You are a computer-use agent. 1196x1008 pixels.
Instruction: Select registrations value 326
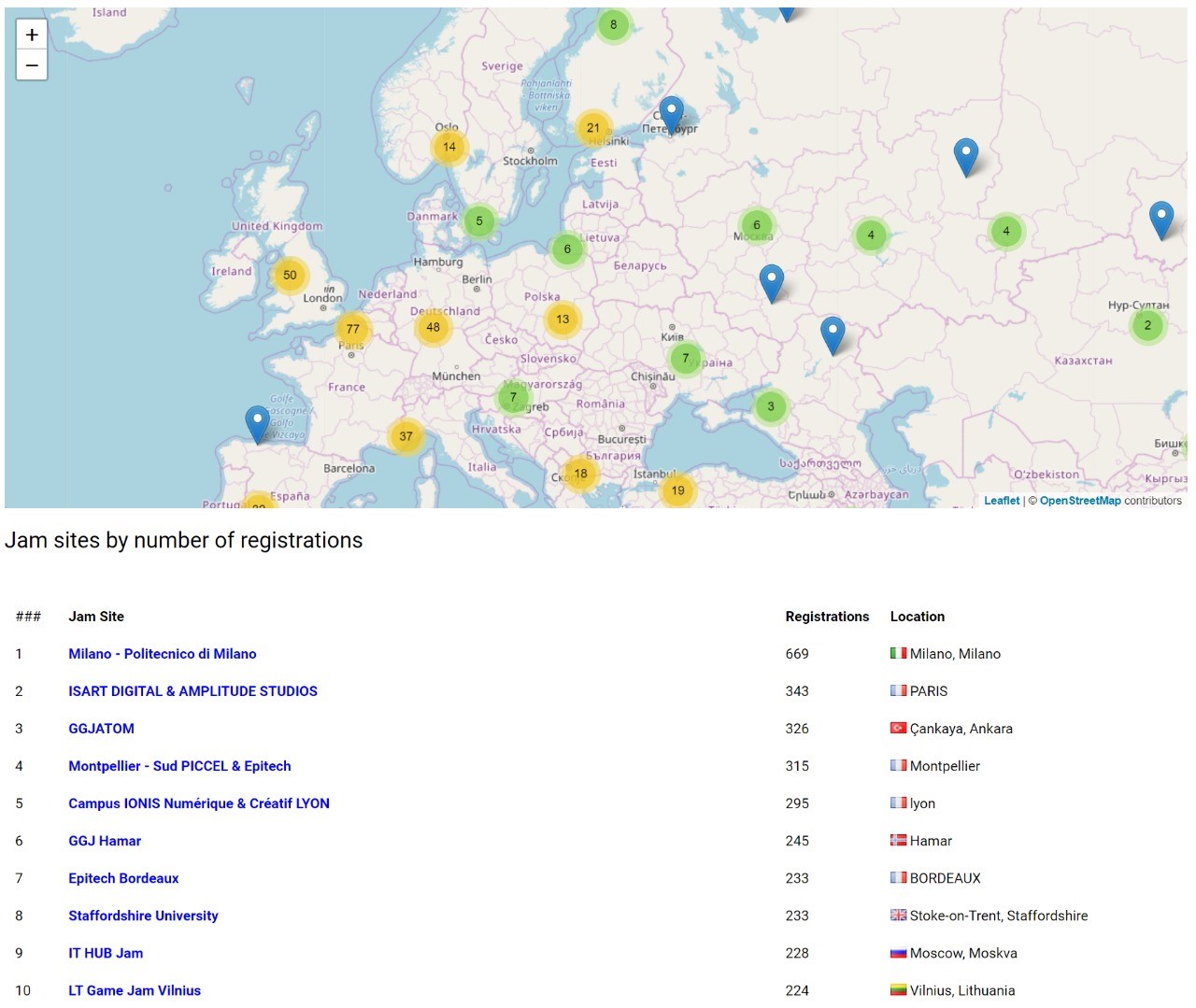pyautogui.click(x=797, y=729)
